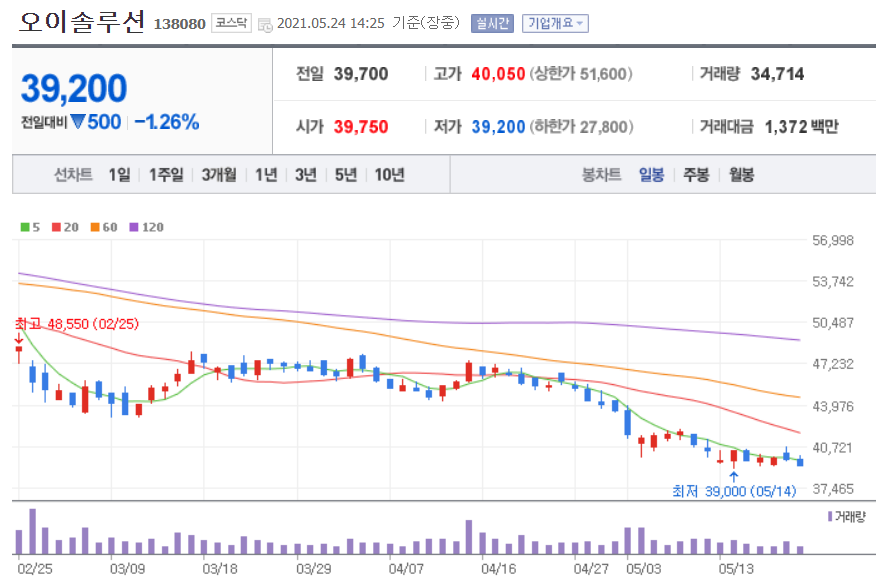Show the 5년 line chart
The width and height of the screenshot is (876, 586).
coord(346,175)
